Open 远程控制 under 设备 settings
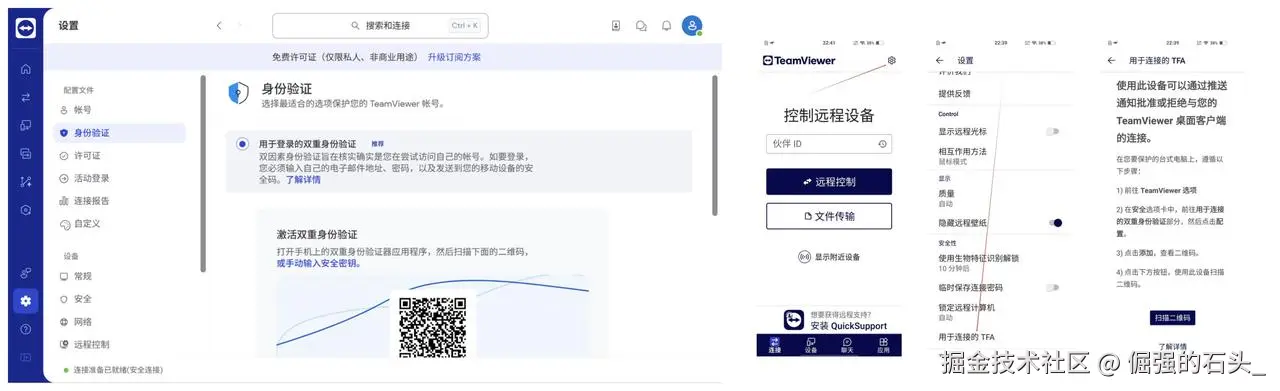 119,344
